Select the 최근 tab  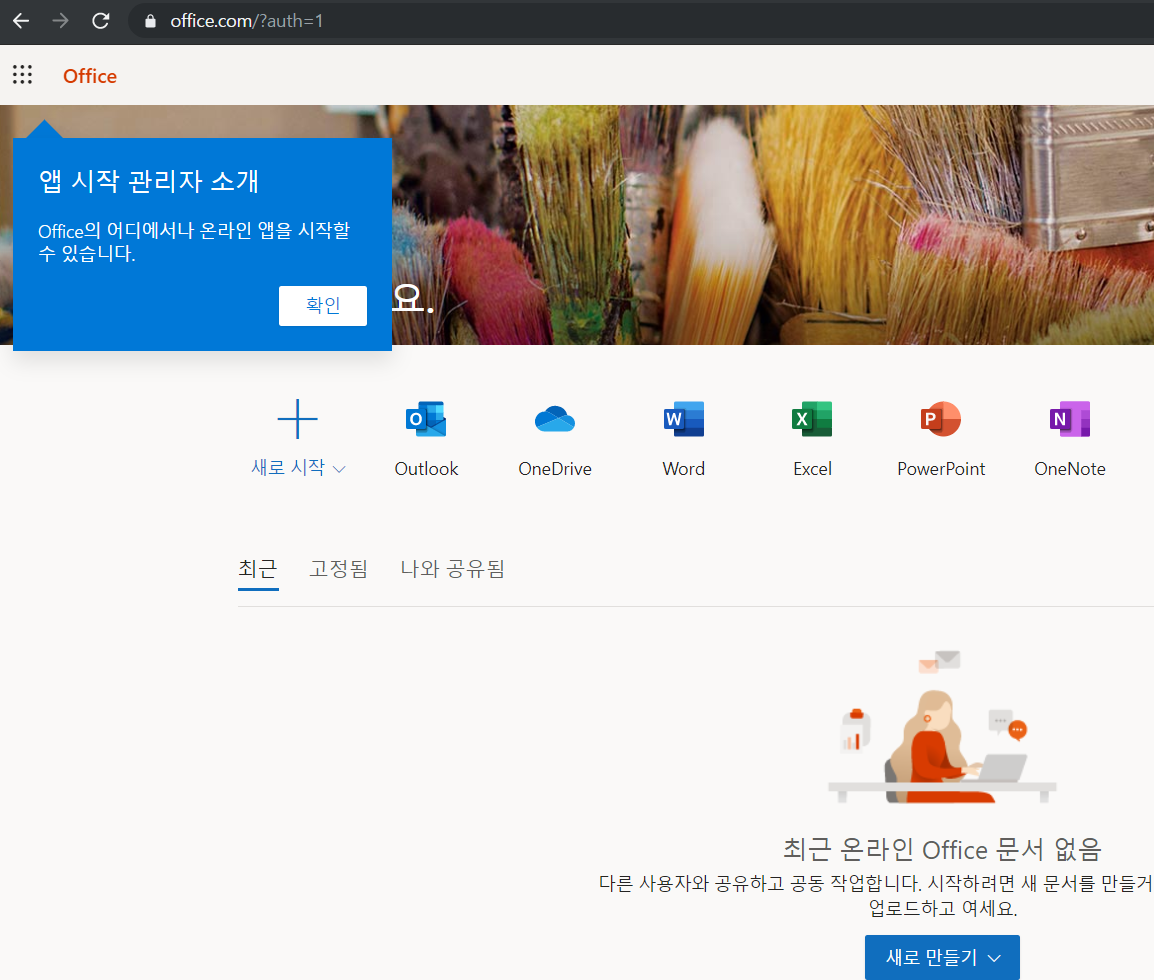pyautogui.click(x=258, y=568)
